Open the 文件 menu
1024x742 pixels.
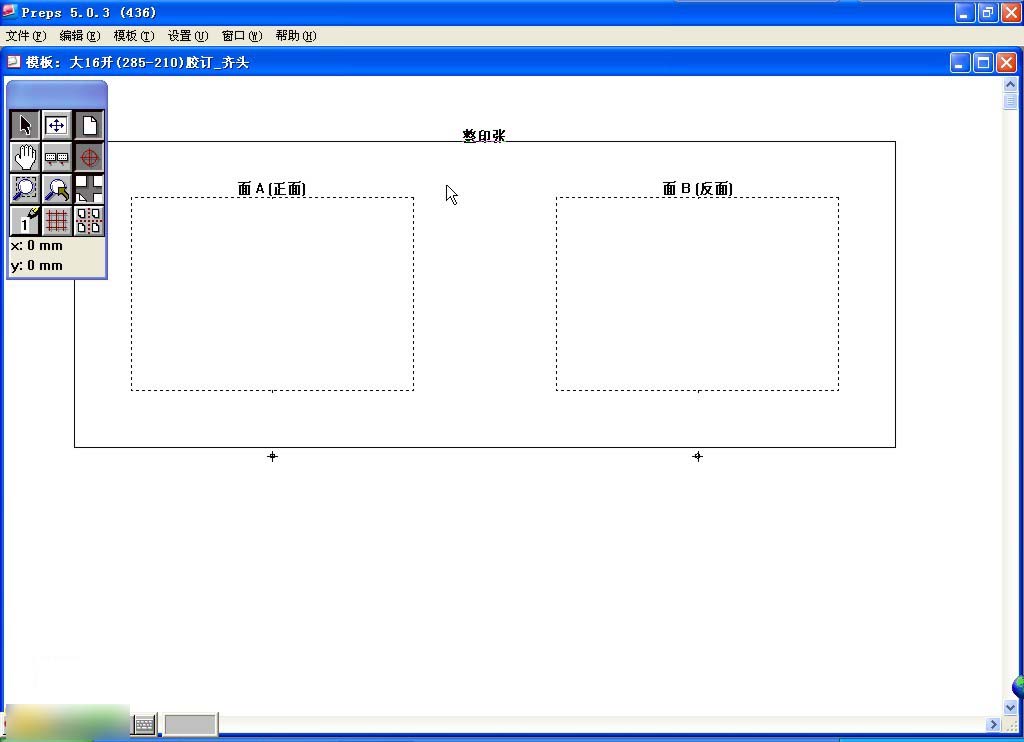[x=26, y=36]
